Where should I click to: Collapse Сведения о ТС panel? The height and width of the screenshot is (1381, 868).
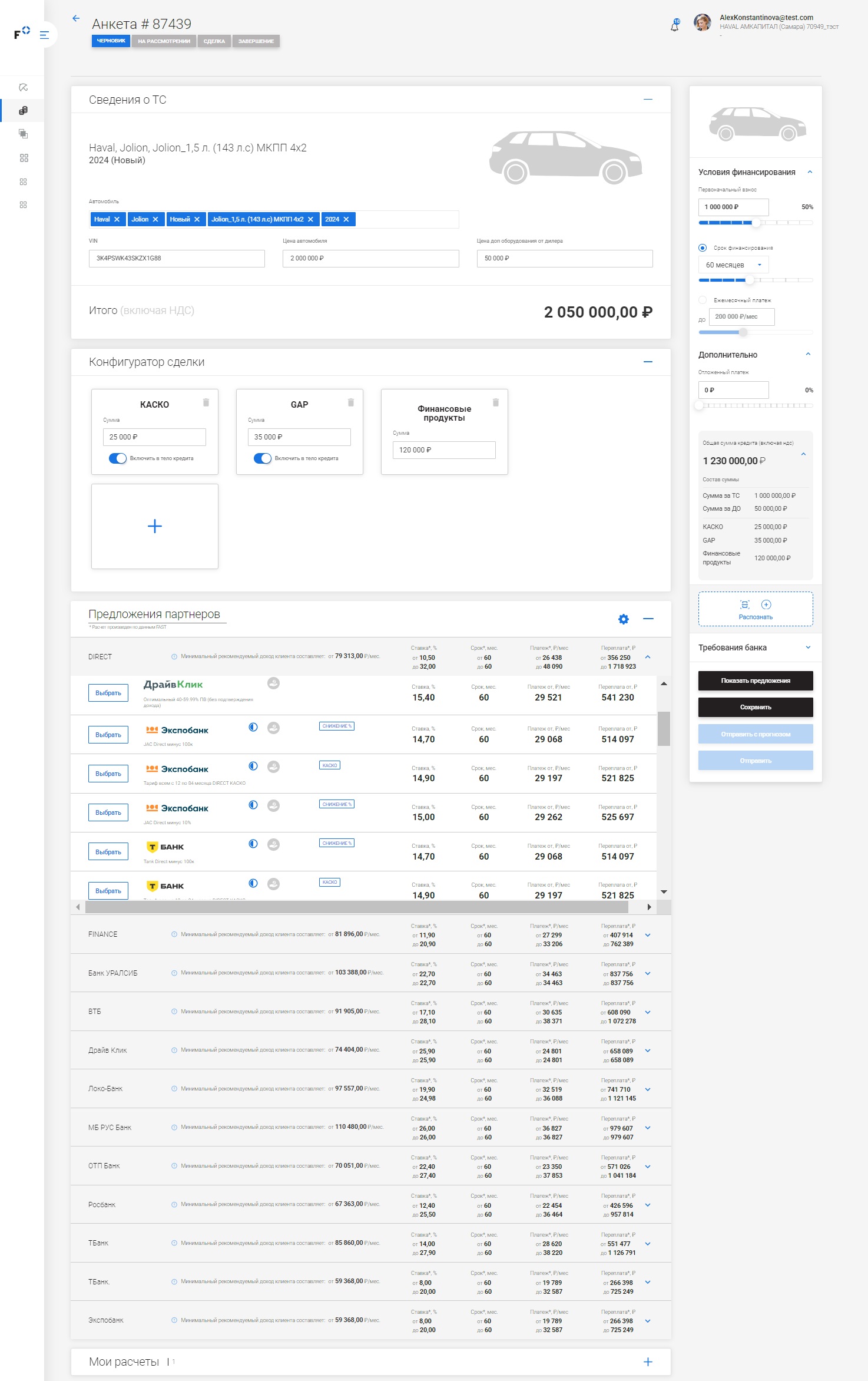(x=648, y=100)
